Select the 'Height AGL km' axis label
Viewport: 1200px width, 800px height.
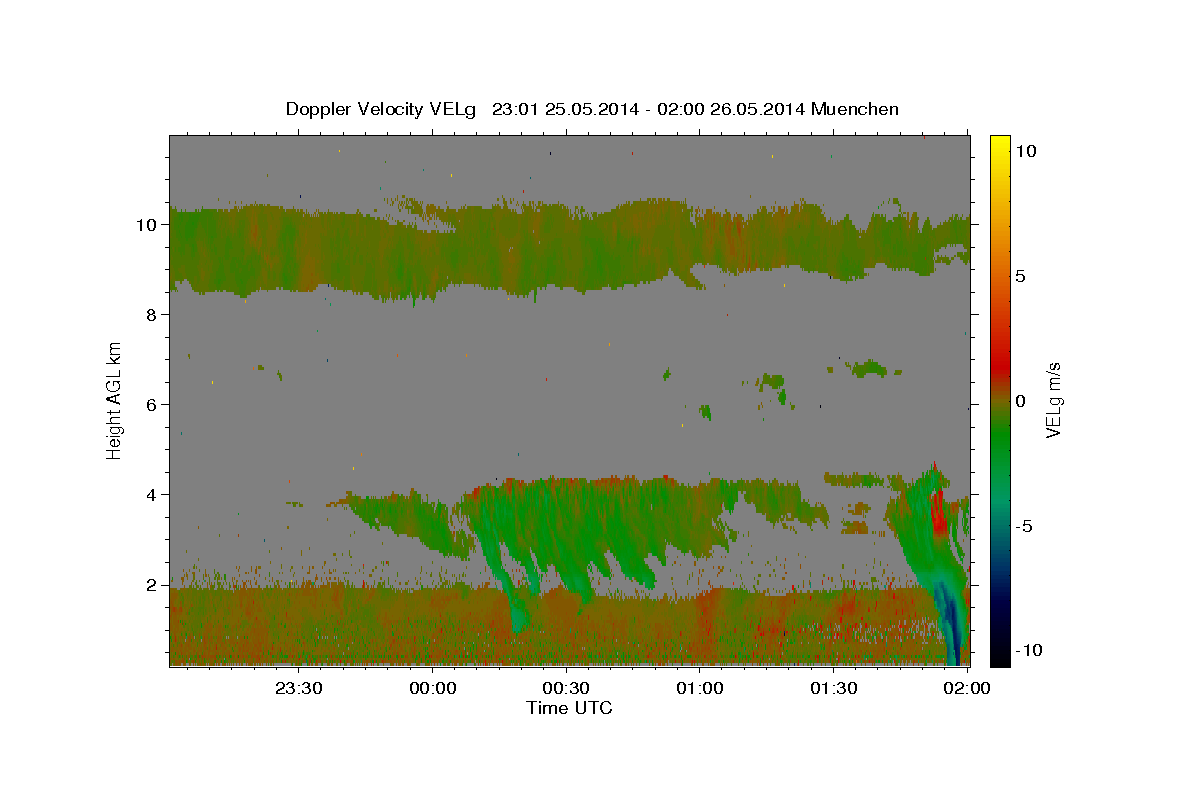[114, 399]
